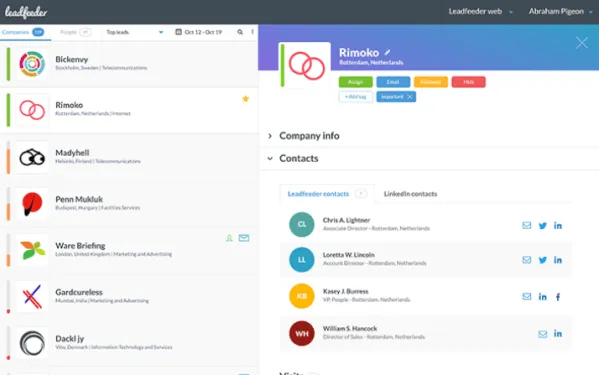Click the envelope icon on Ware Briefing row
This screenshot has height=375, width=599.
click(244, 238)
